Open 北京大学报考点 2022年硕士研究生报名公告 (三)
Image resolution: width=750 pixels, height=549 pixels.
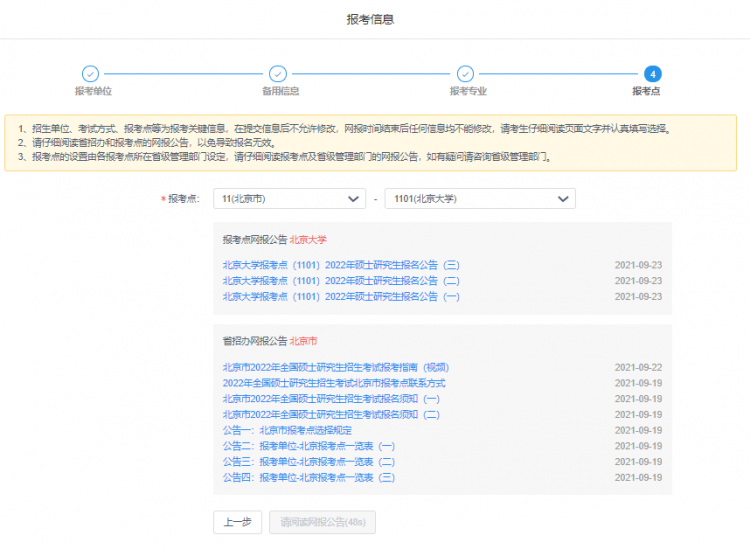point(341,265)
